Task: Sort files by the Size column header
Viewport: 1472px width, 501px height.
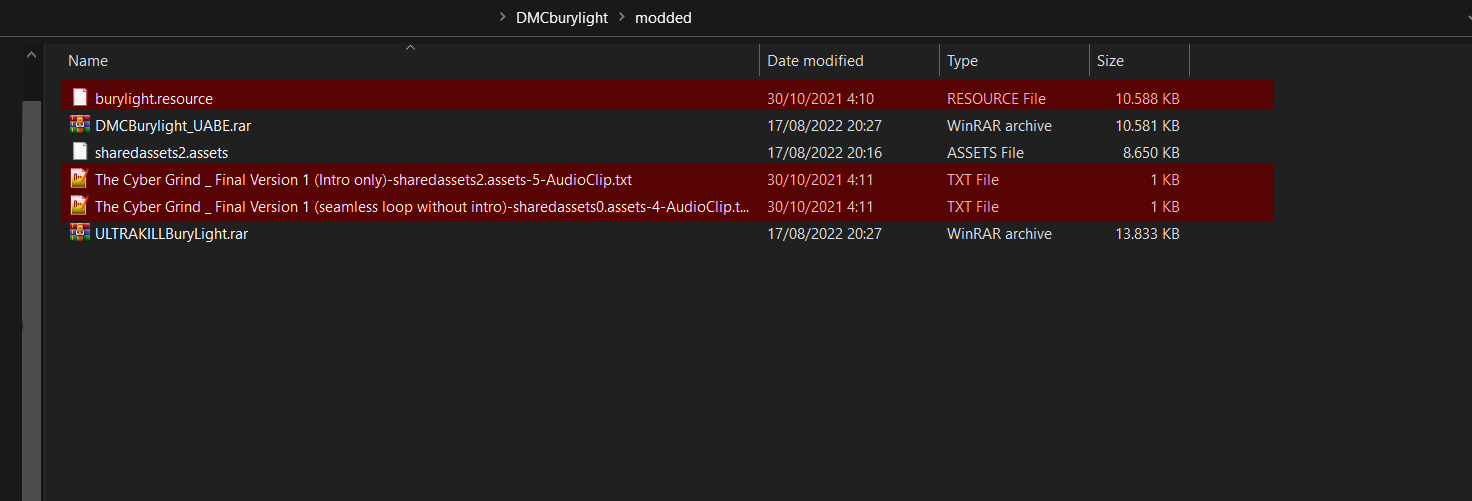Action: pos(1110,61)
